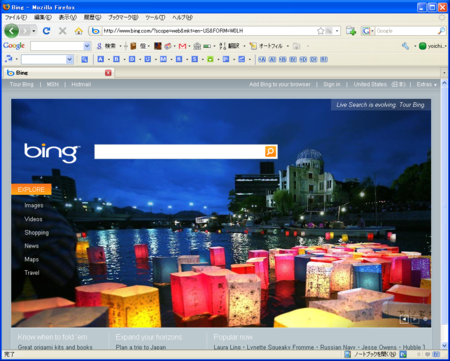The width and height of the screenshot is (450, 361).
Task: Close the Bing tab with red X
Action: [x=108, y=73]
